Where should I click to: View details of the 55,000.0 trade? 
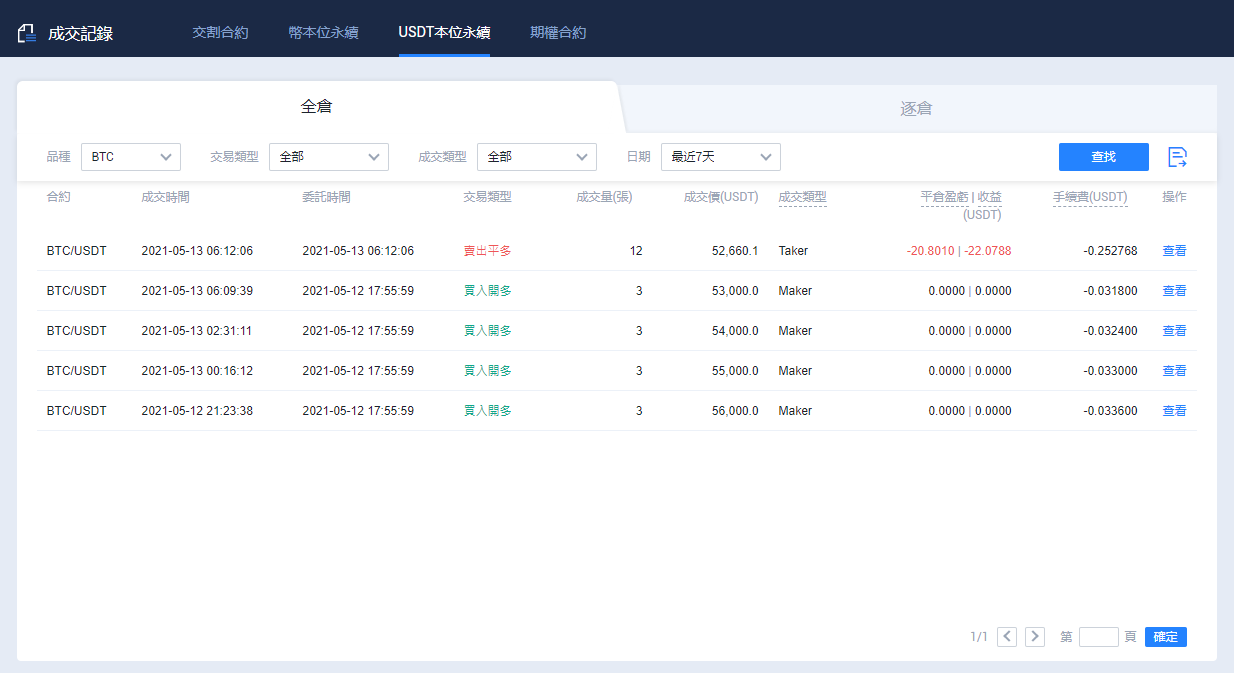point(1174,371)
